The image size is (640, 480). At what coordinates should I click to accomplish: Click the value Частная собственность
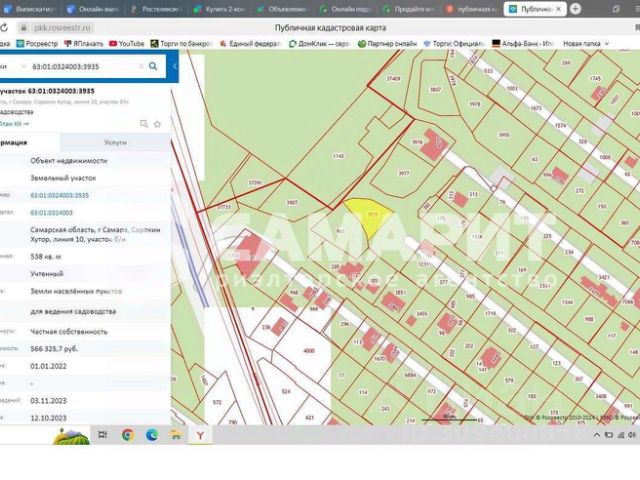coord(69,332)
